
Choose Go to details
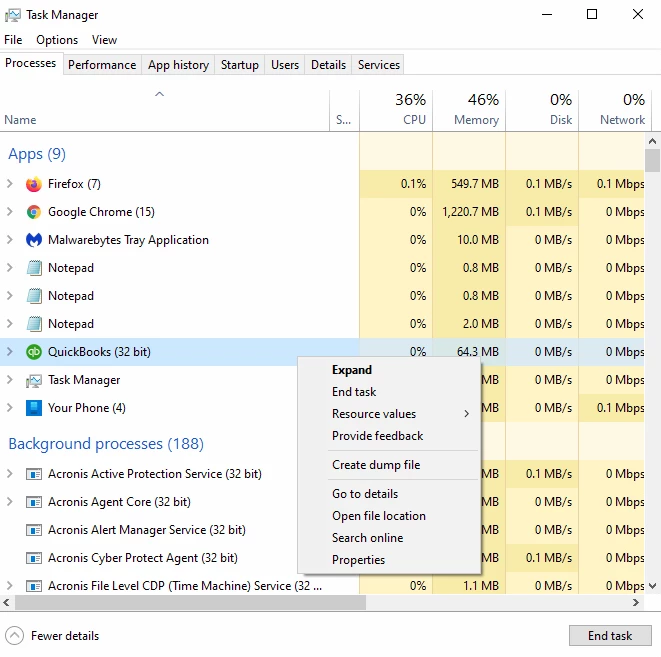coord(390,494)
